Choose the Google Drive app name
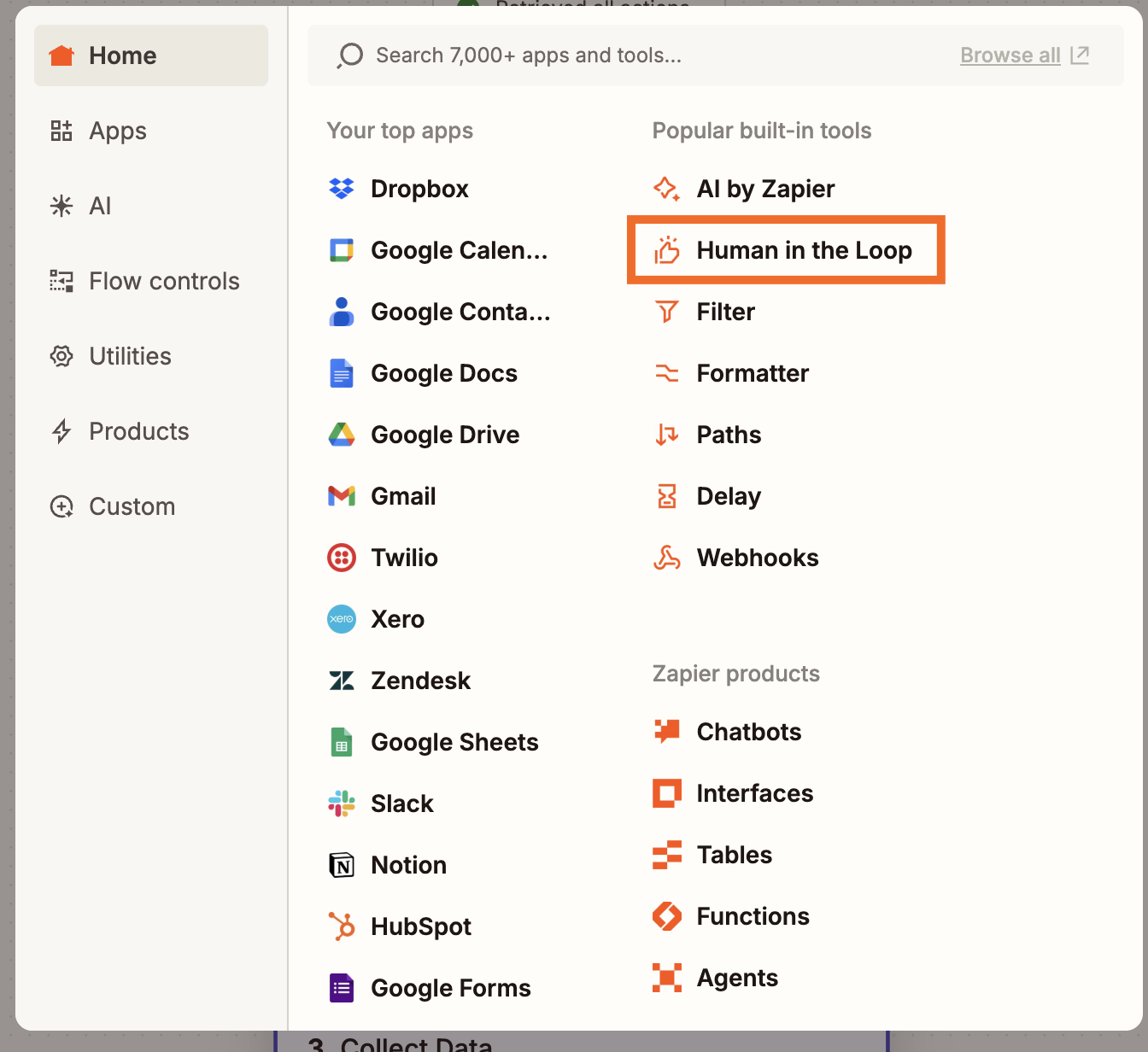 [x=445, y=435]
